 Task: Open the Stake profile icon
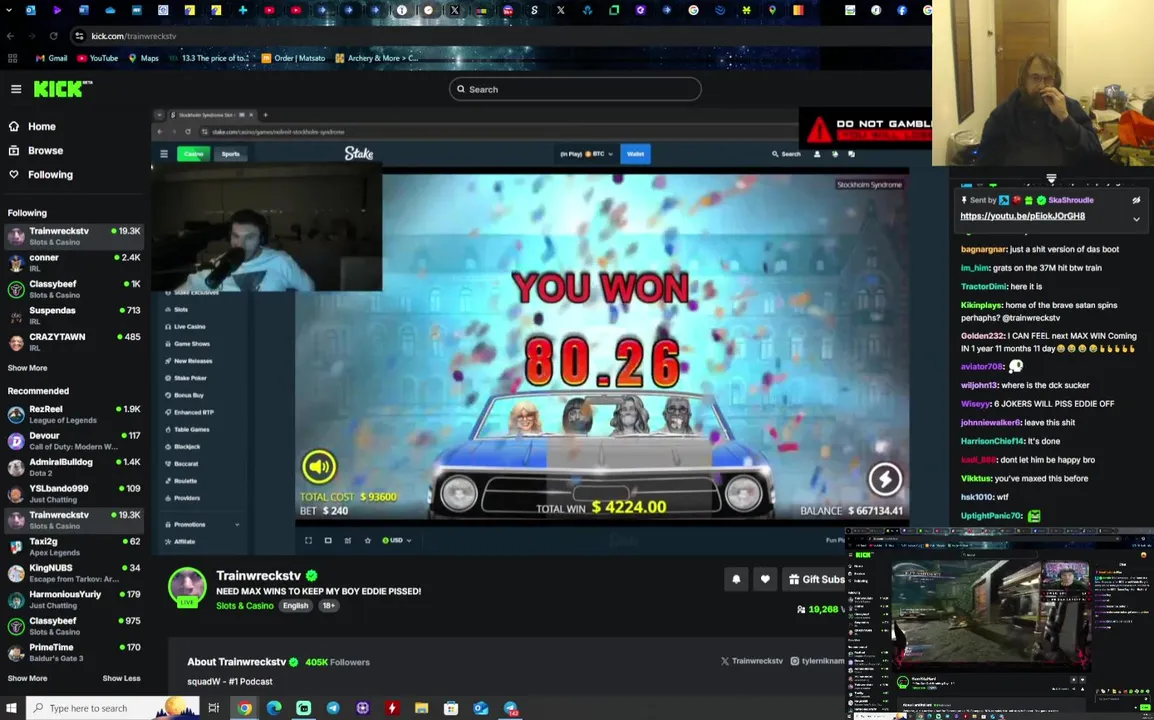(817, 154)
